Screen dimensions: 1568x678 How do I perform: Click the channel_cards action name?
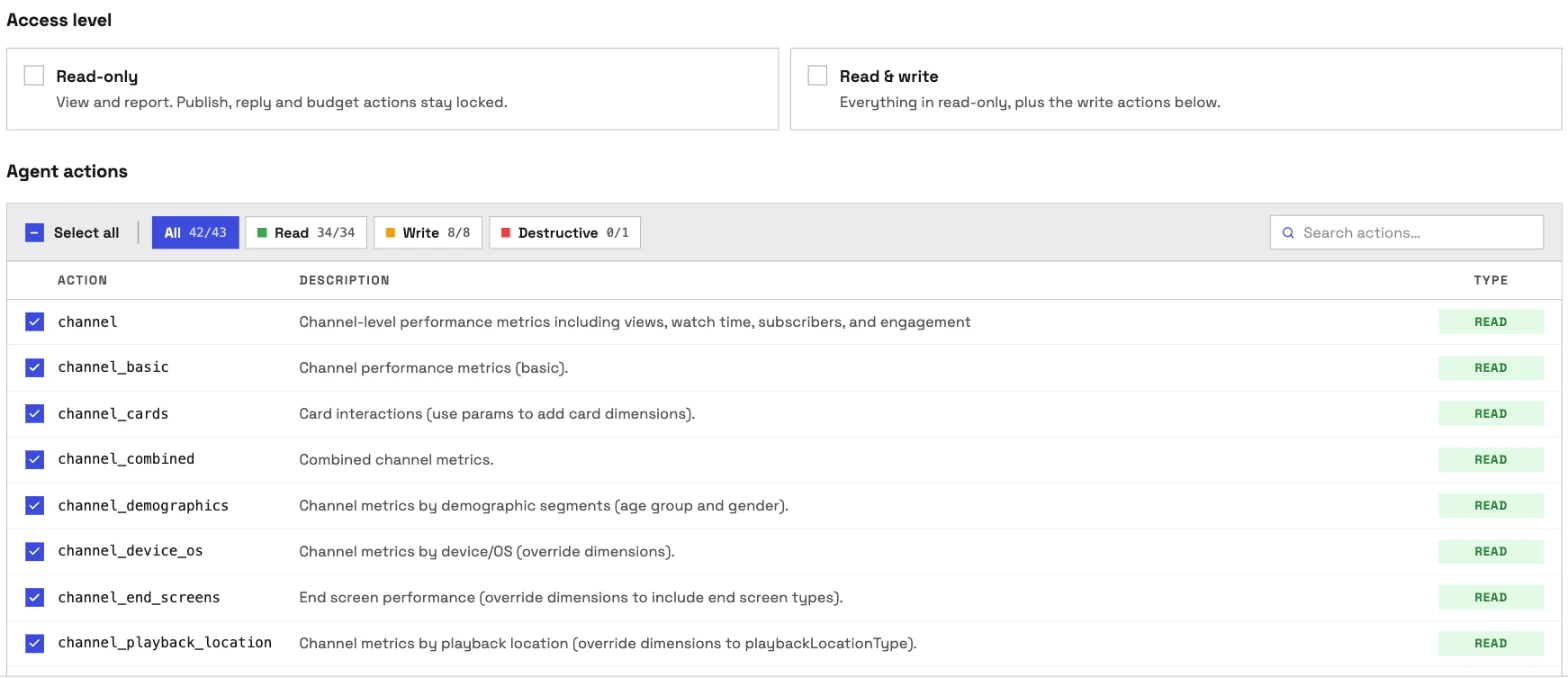113,414
